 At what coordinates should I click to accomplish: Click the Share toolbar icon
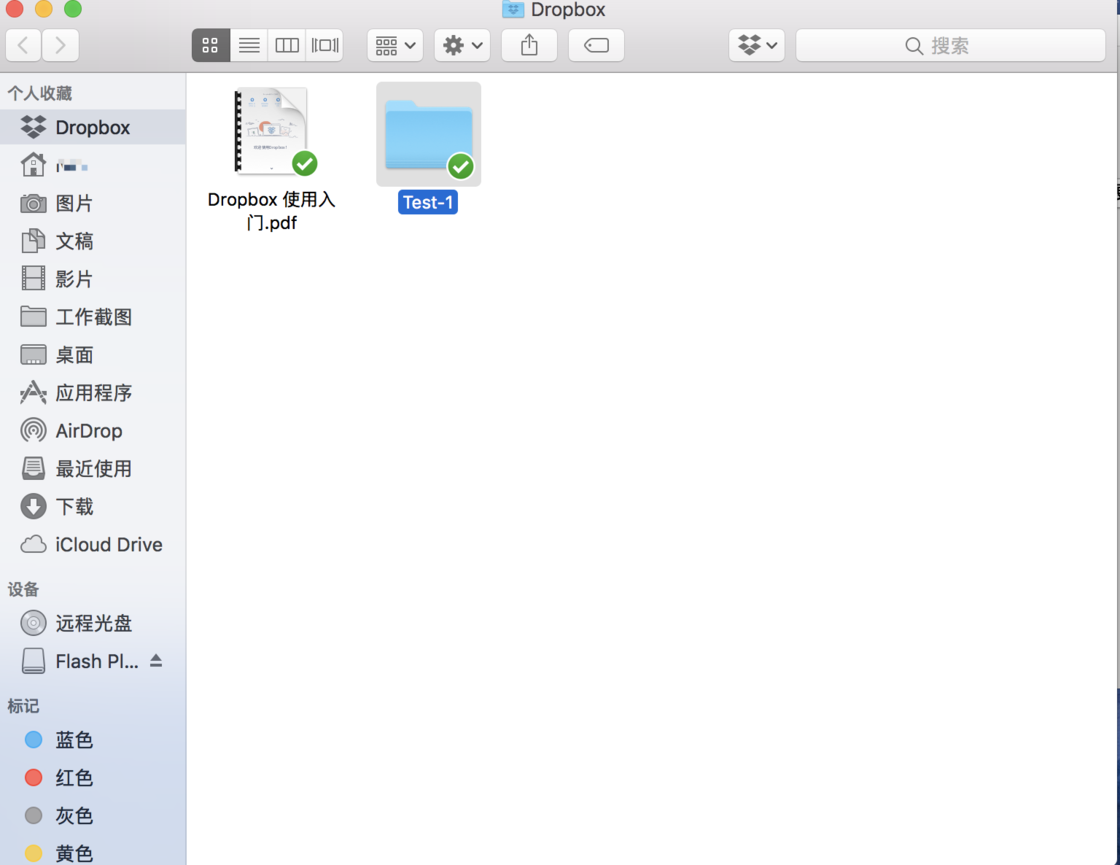coord(529,46)
